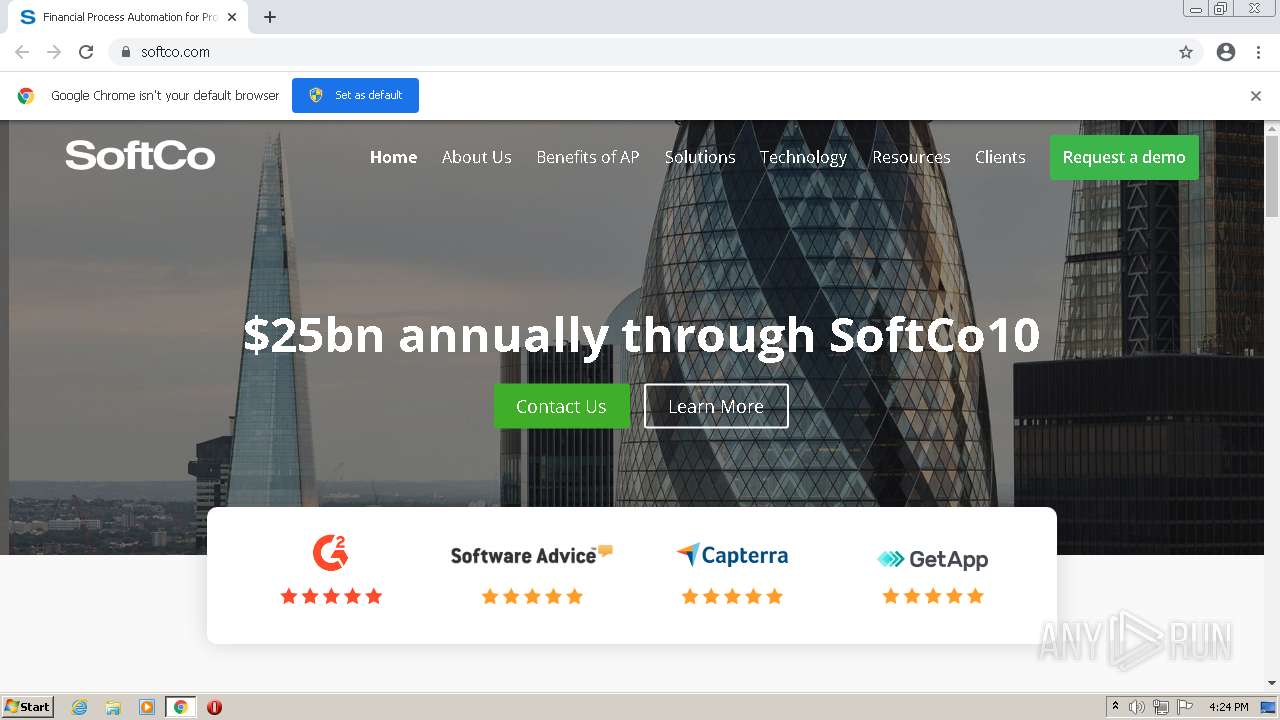Reload the page with the refresh icon

[86, 52]
